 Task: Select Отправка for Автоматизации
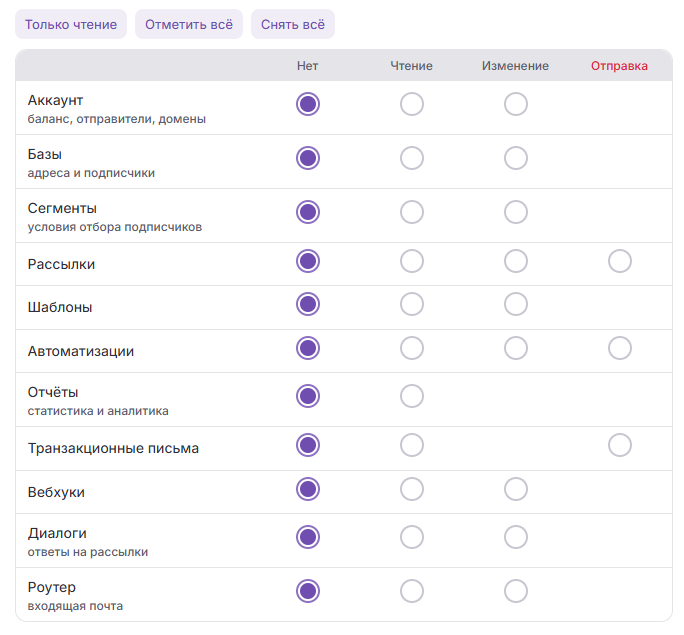[620, 348]
